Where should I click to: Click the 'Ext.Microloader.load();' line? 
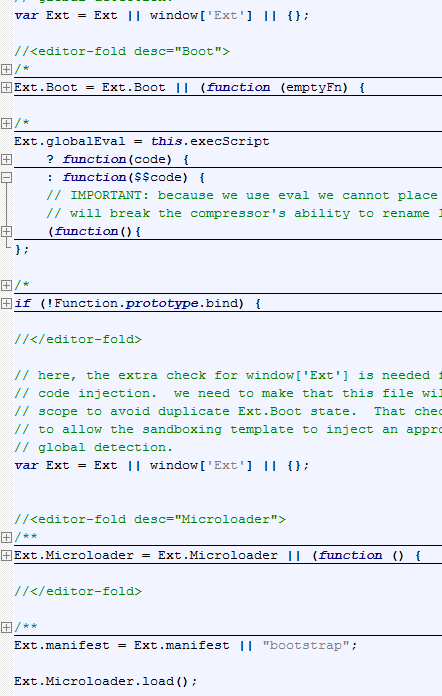coord(106,681)
